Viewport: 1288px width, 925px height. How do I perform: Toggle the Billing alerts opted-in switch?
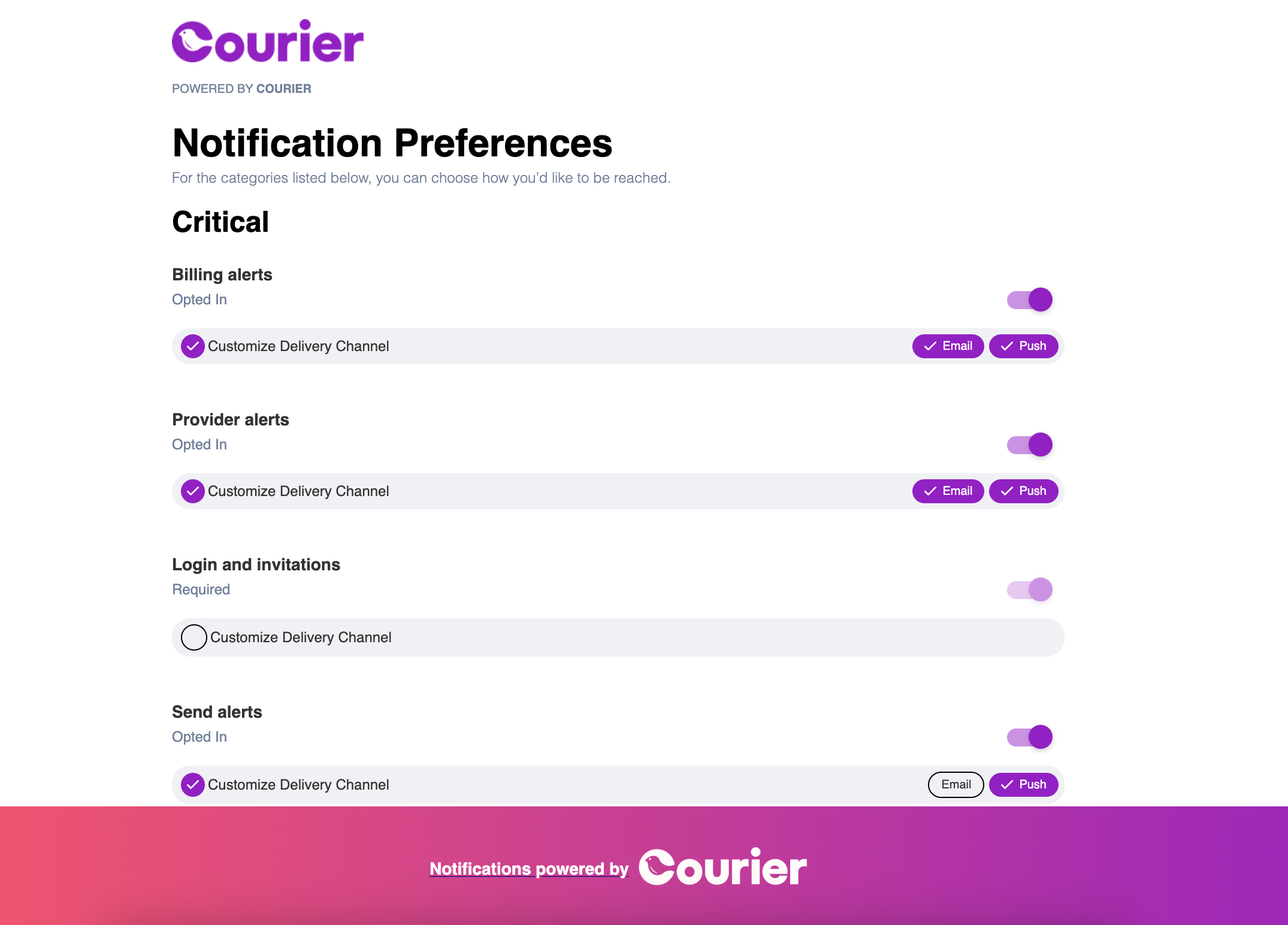click(1028, 299)
